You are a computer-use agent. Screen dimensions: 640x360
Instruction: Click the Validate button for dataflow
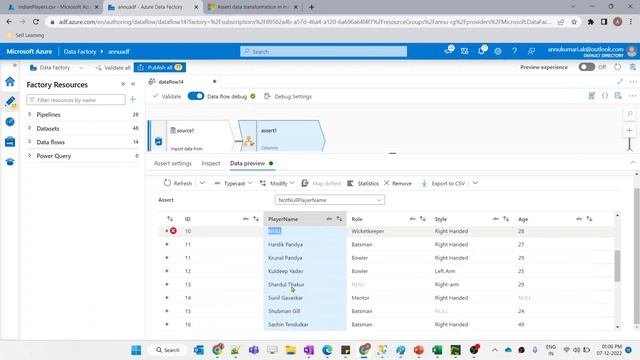click(x=167, y=96)
